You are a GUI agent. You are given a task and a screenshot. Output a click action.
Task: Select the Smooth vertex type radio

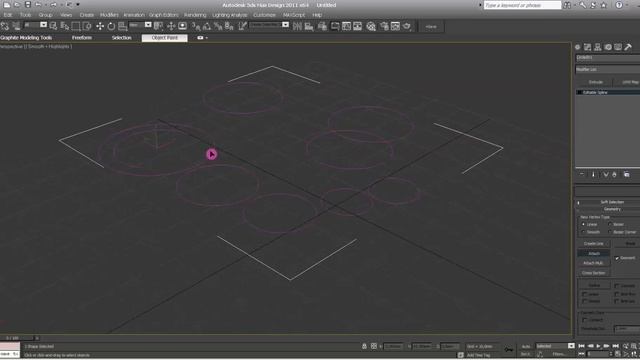pos(583,232)
